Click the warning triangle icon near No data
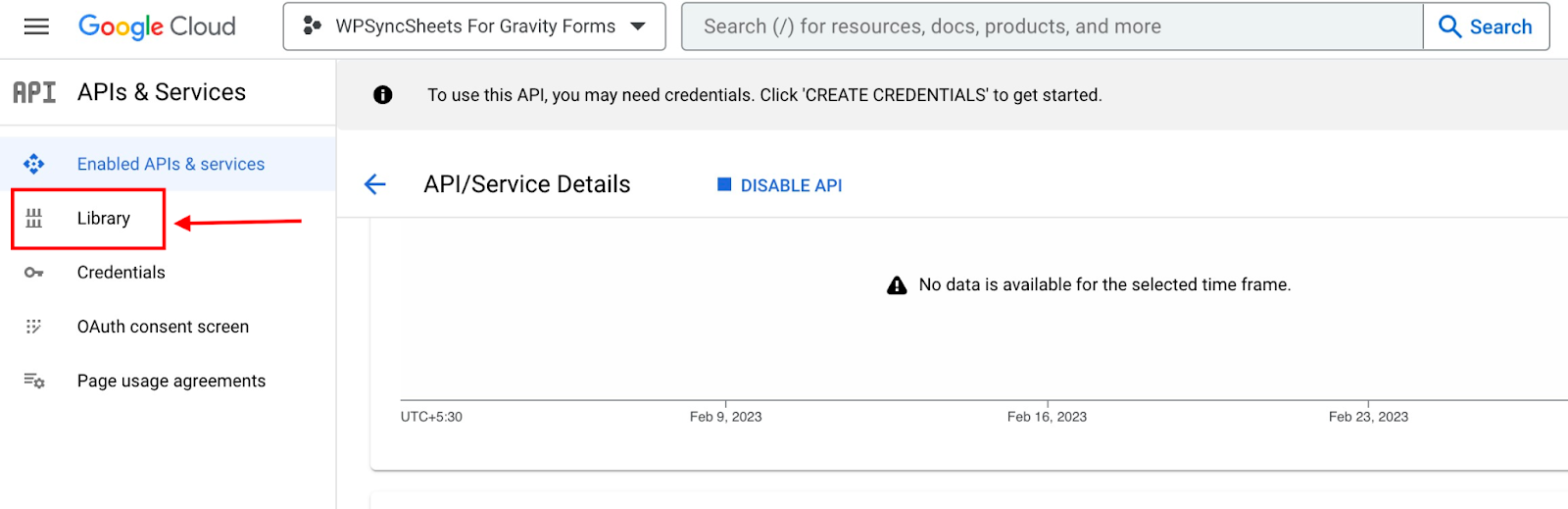The image size is (1568, 509). pyautogui.click(x=897, y=285)
